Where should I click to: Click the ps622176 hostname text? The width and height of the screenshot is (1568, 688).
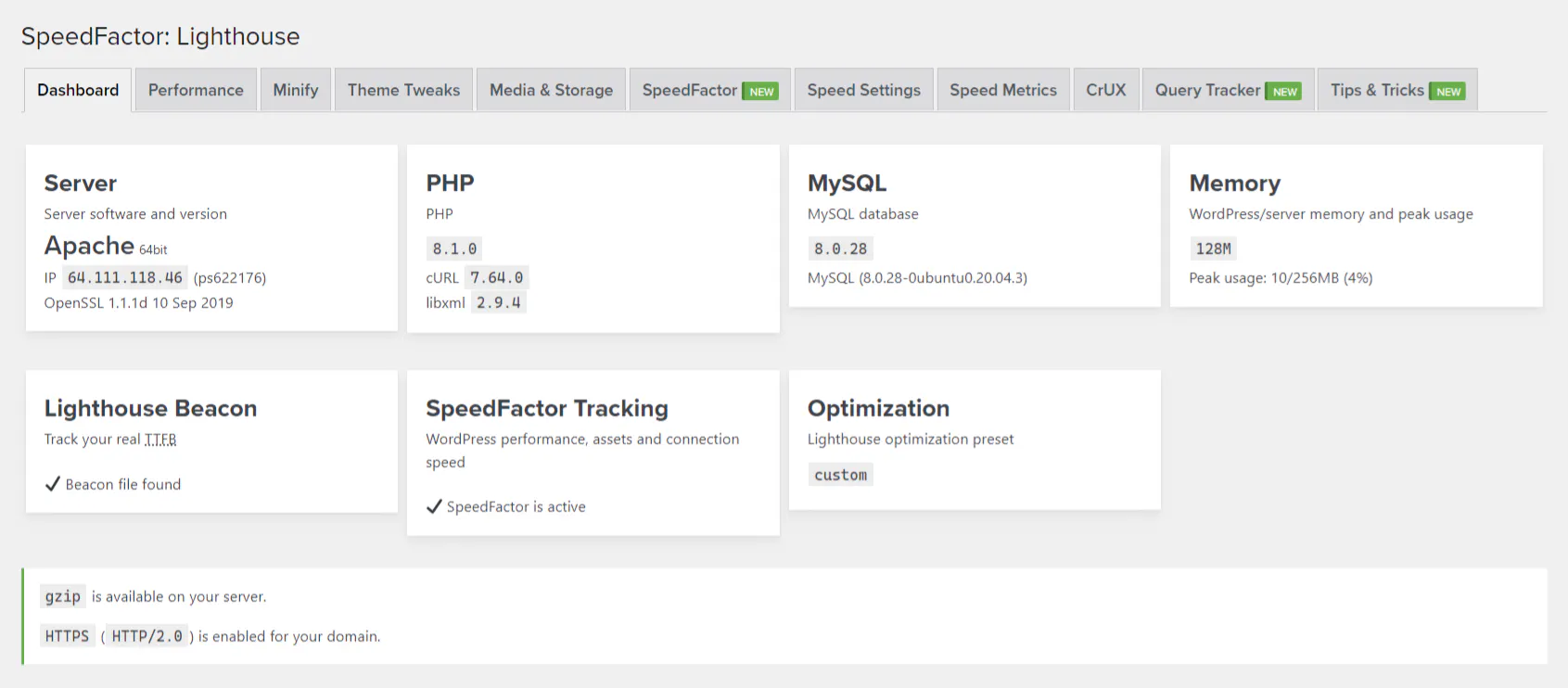tap(230, 278)
